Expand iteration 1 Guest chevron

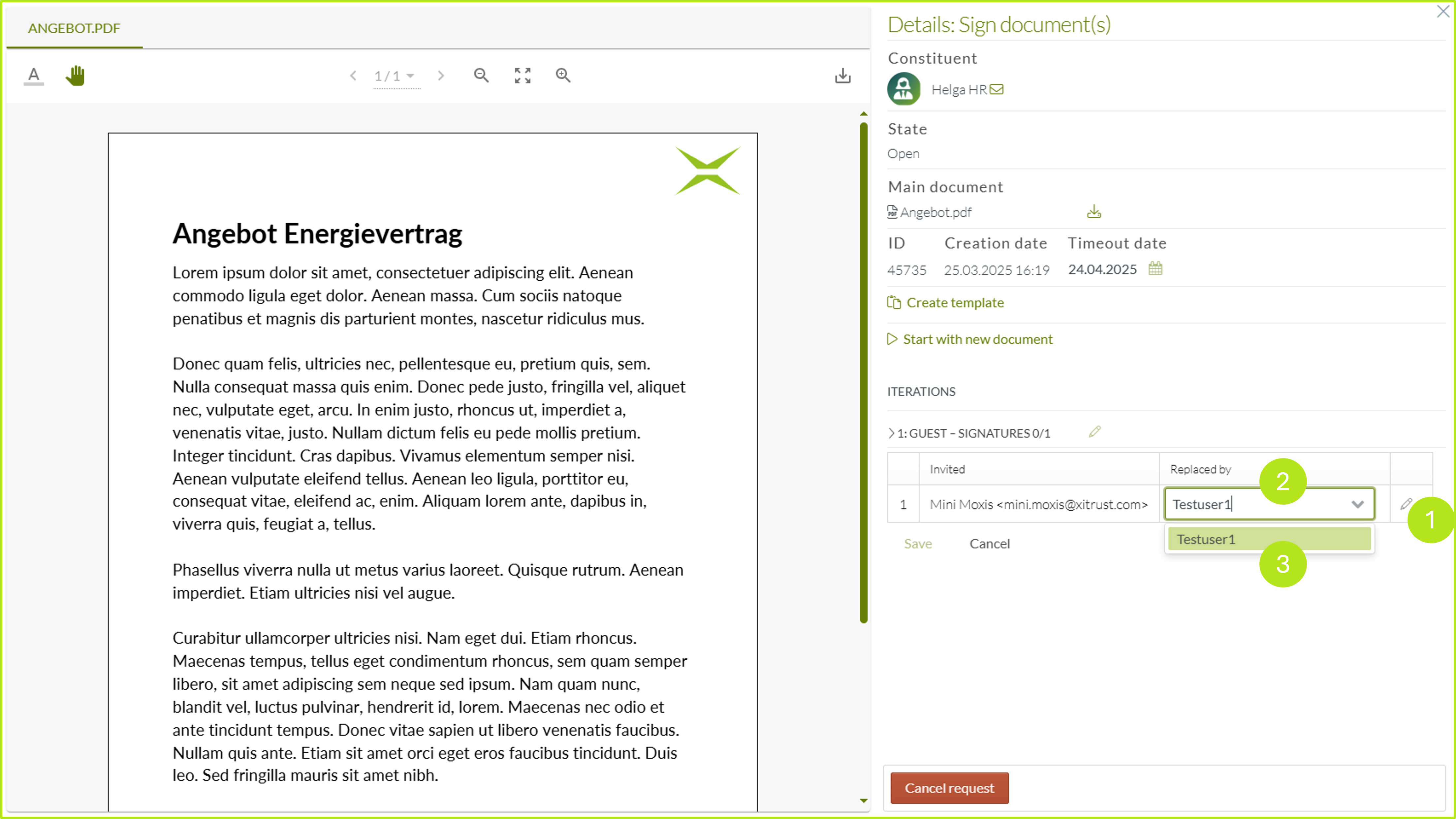point(891,433)
